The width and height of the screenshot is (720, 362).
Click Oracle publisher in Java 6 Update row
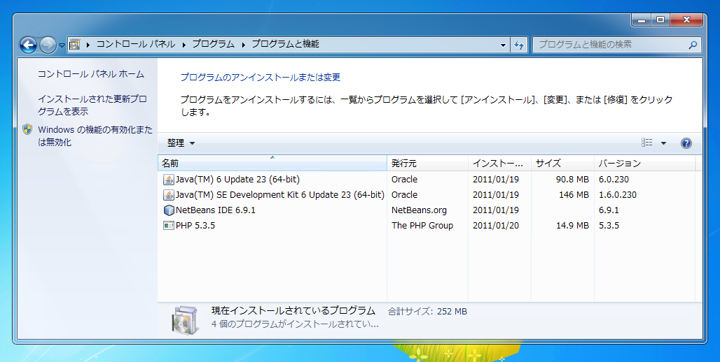point(405,180)
